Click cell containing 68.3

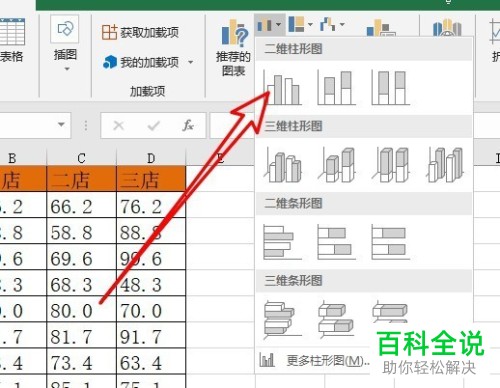(82, 283)
